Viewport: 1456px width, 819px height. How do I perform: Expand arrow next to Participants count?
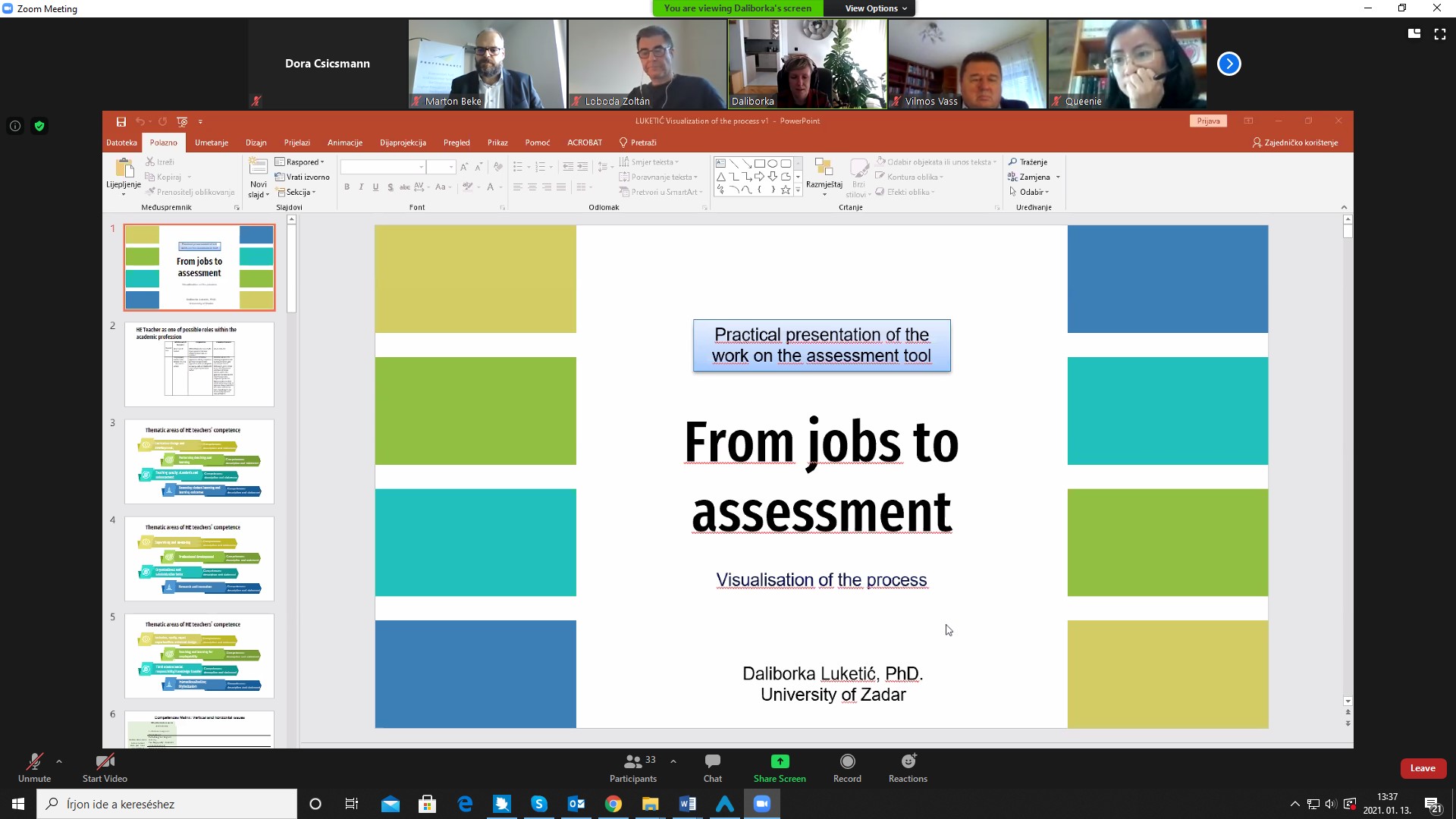pyautogui.click(x=673, y=761)
